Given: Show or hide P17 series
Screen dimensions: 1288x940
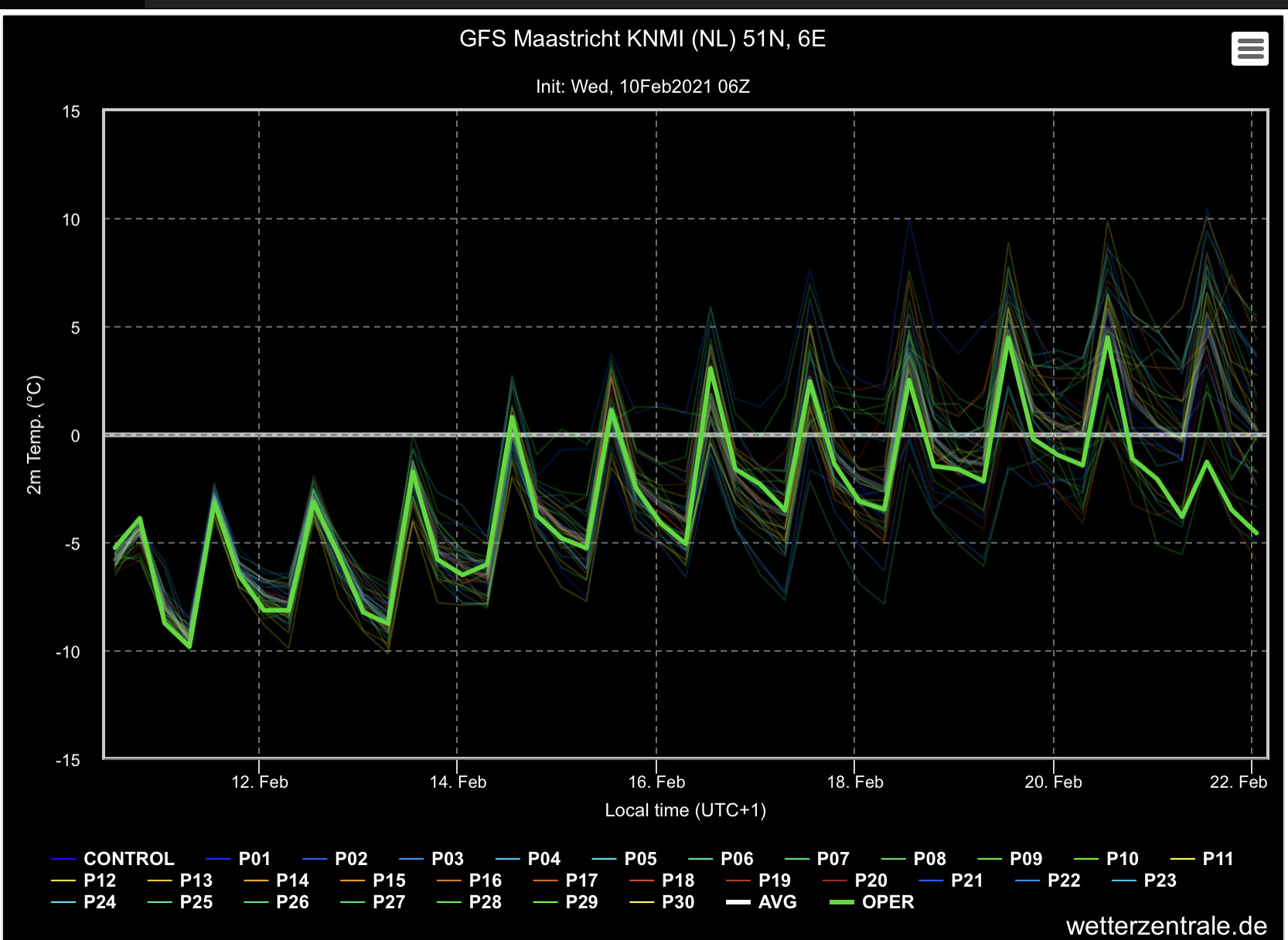Looking at the screenshot, I should point(565,880).
